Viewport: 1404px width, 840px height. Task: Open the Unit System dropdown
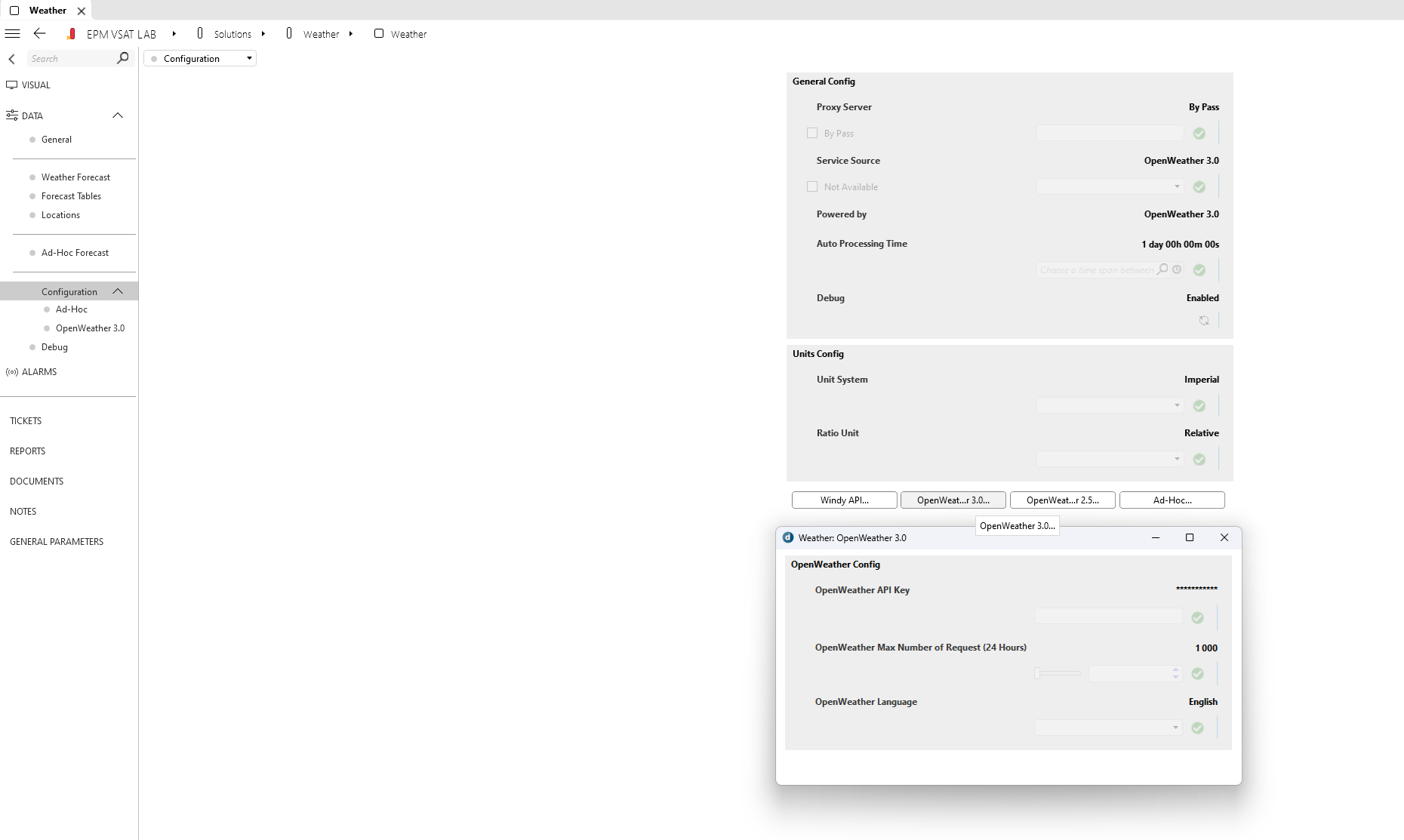(1110, 405)
